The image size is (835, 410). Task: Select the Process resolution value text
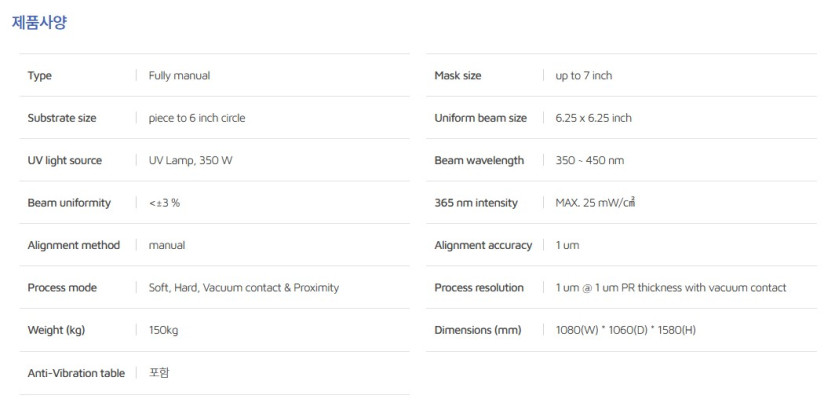tap(671, 288)
